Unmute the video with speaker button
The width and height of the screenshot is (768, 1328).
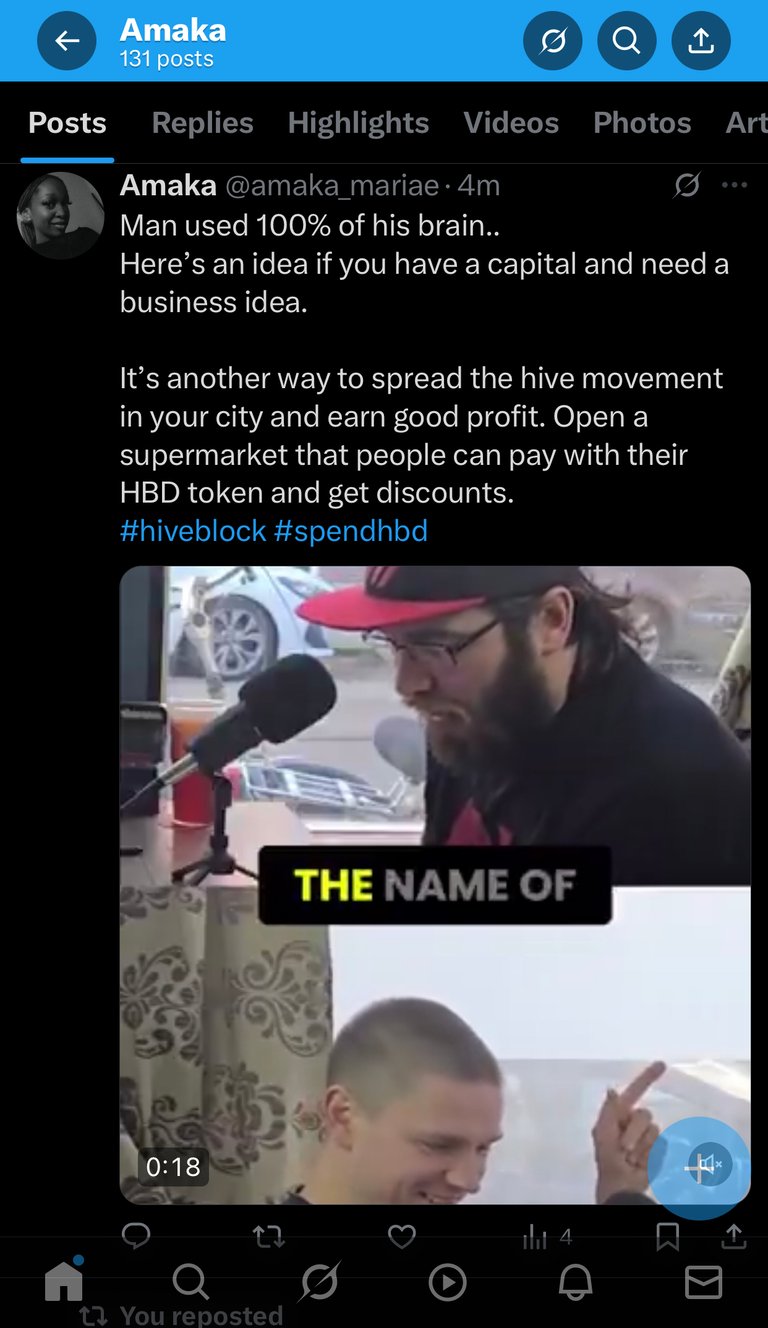tap(703, 1165)
